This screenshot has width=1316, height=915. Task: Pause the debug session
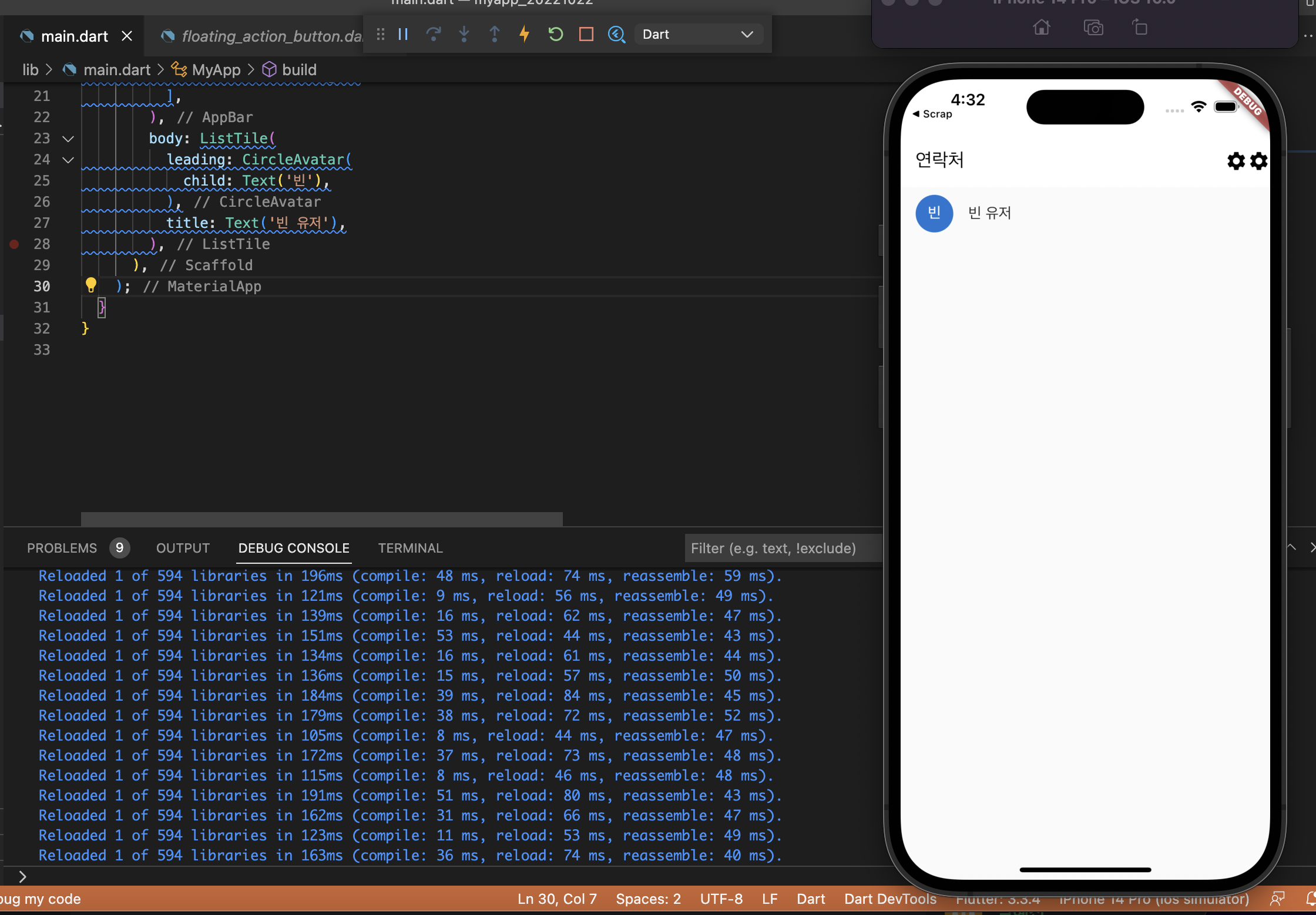[403, 34]
